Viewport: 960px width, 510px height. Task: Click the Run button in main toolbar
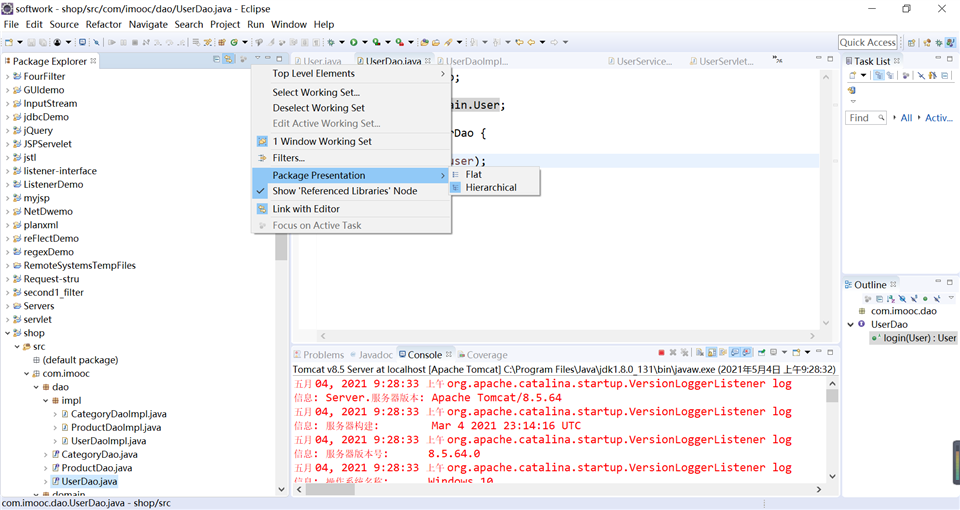(353, 42)
